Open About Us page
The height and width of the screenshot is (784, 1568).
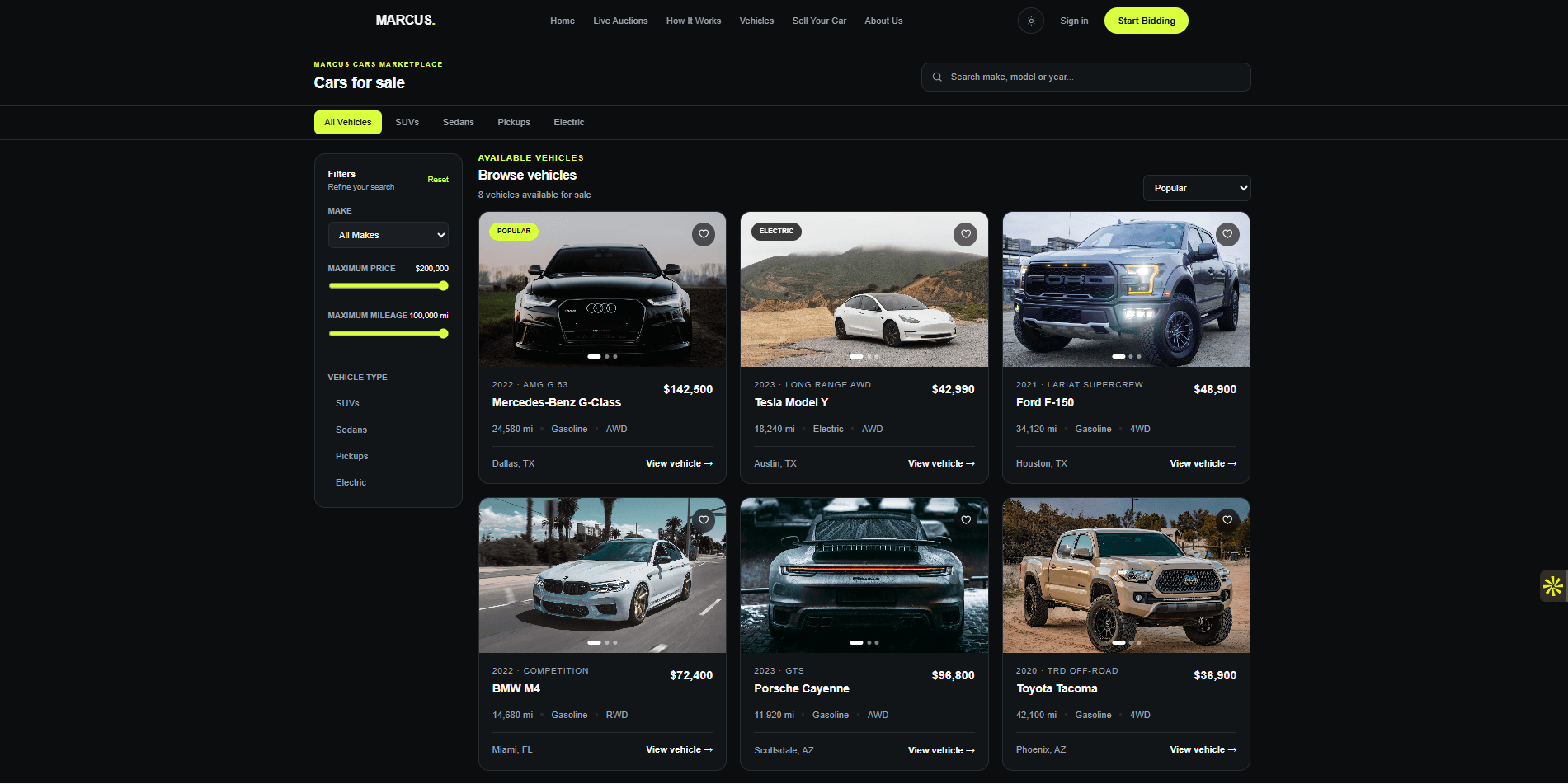pyautogui.click(x=883, y=21)
